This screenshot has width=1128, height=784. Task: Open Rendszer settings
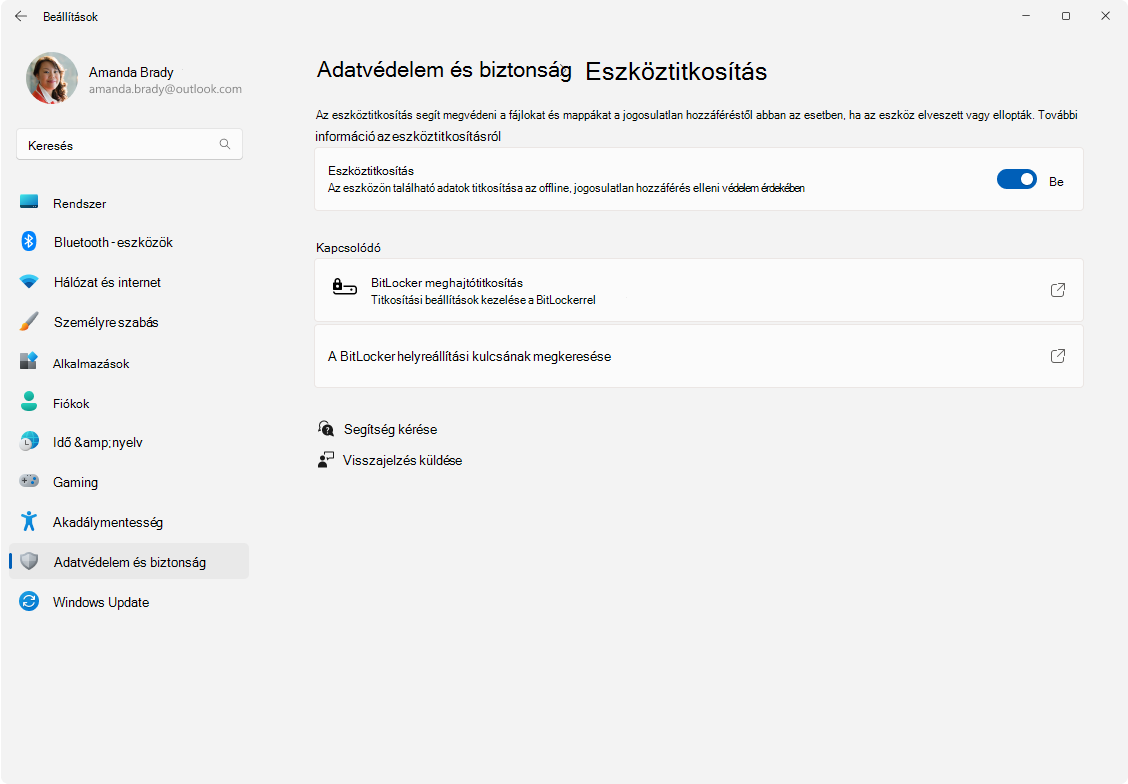click(129, 204)
